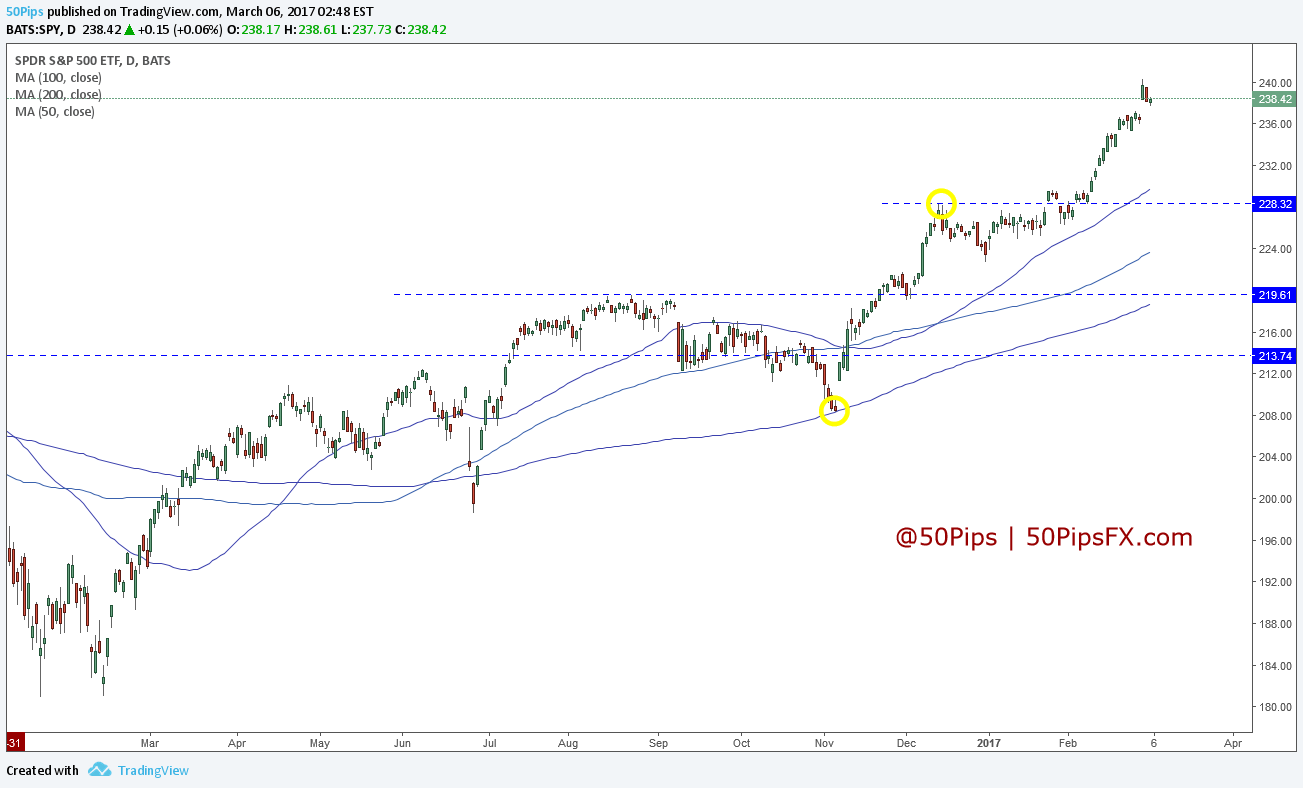Click the BATS:SPY, D symbol text
1303x788 pixels.
coord(43,29)
